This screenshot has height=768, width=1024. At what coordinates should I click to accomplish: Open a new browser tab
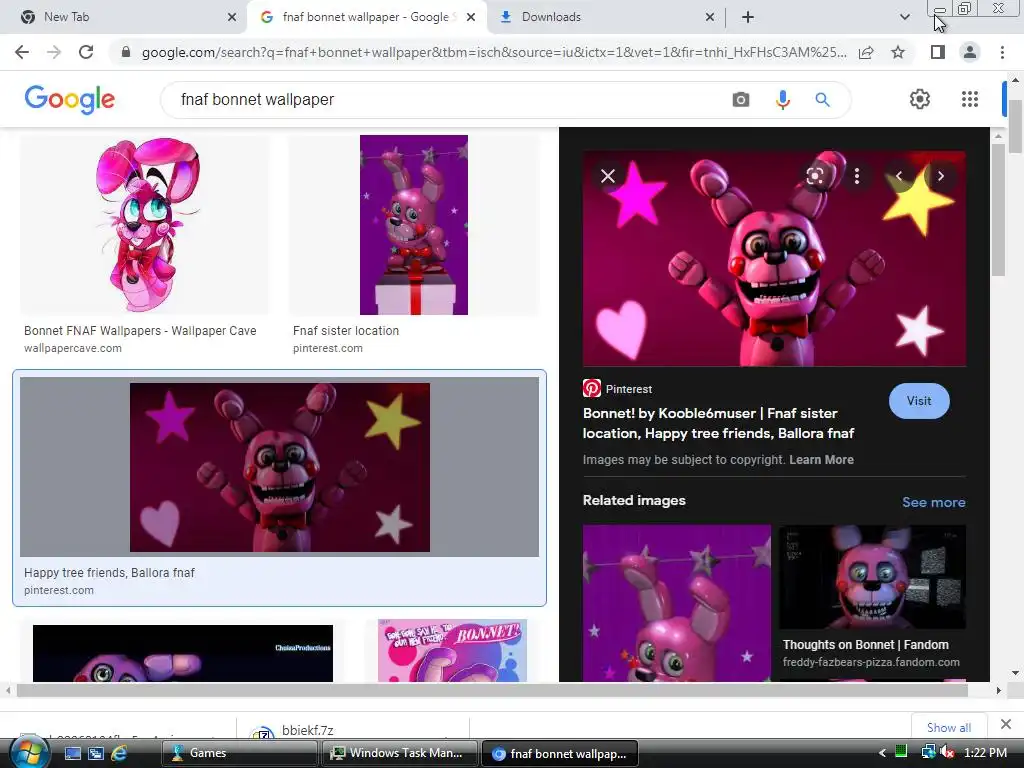pyautogui.click(x=748, y=17)
